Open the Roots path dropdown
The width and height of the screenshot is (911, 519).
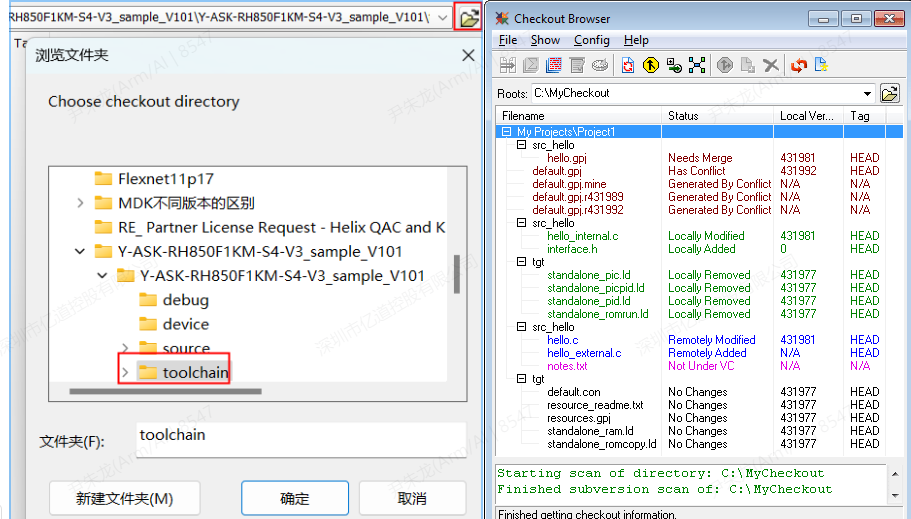tap(866, 93)
